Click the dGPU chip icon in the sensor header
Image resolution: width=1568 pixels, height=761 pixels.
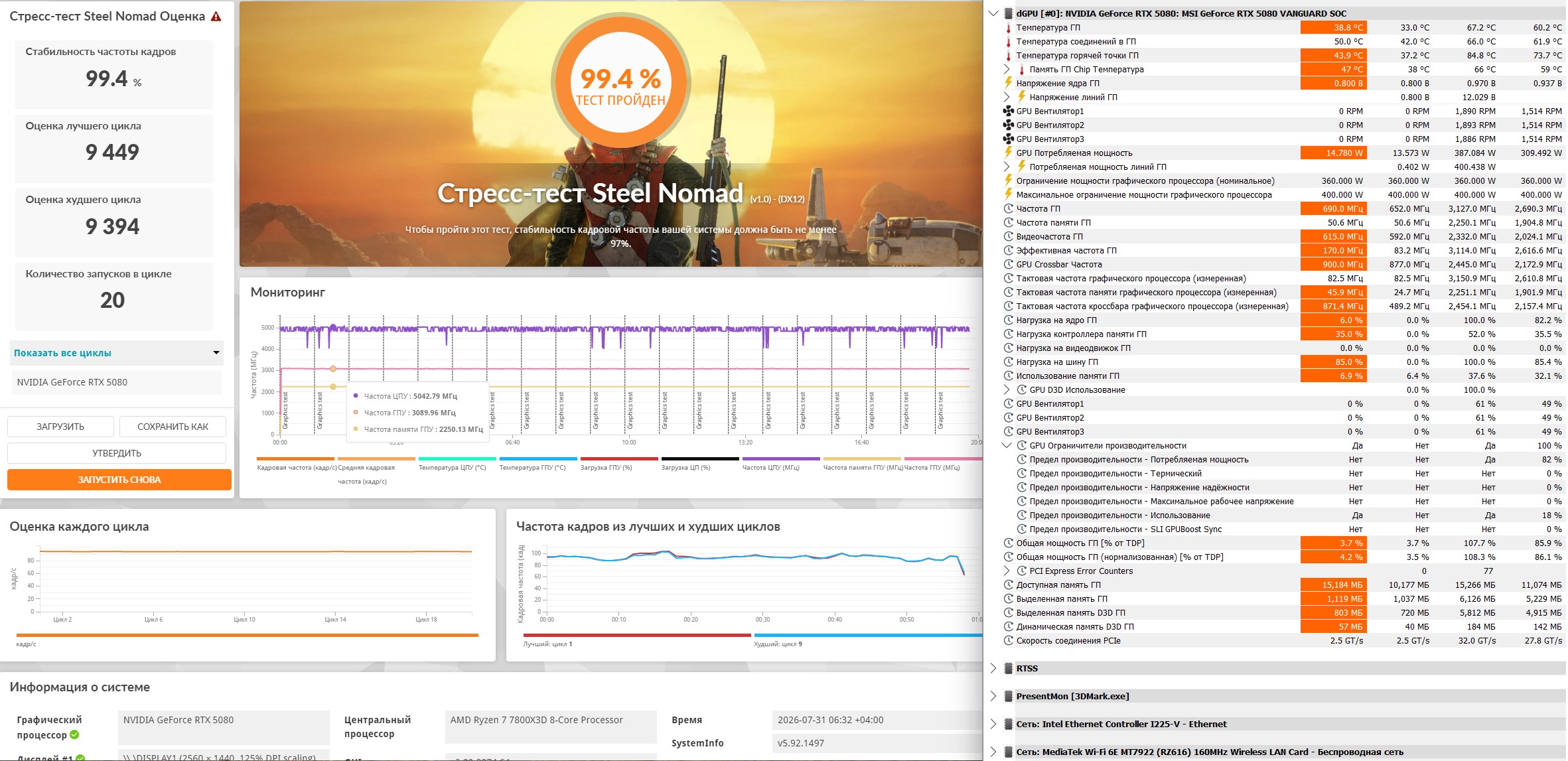click(x=1008, y=13)
